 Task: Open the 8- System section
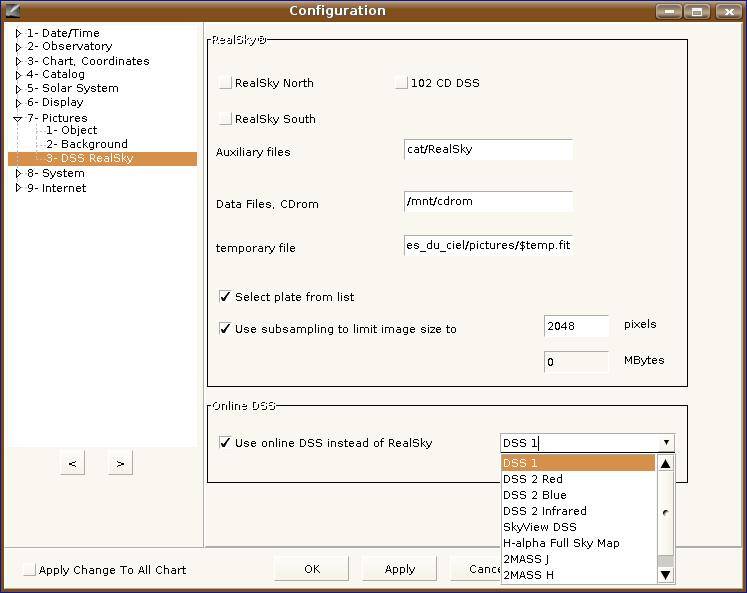56,173
